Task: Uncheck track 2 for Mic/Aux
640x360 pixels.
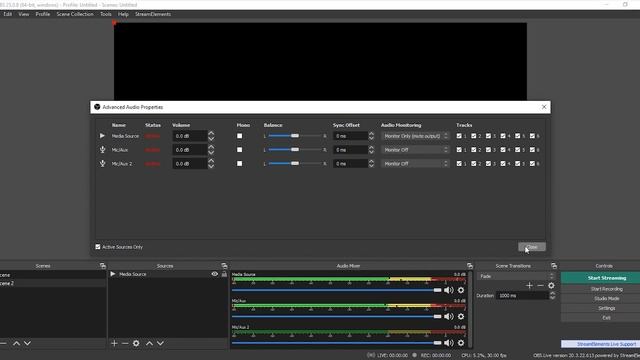Action: [x=474, y=150]
